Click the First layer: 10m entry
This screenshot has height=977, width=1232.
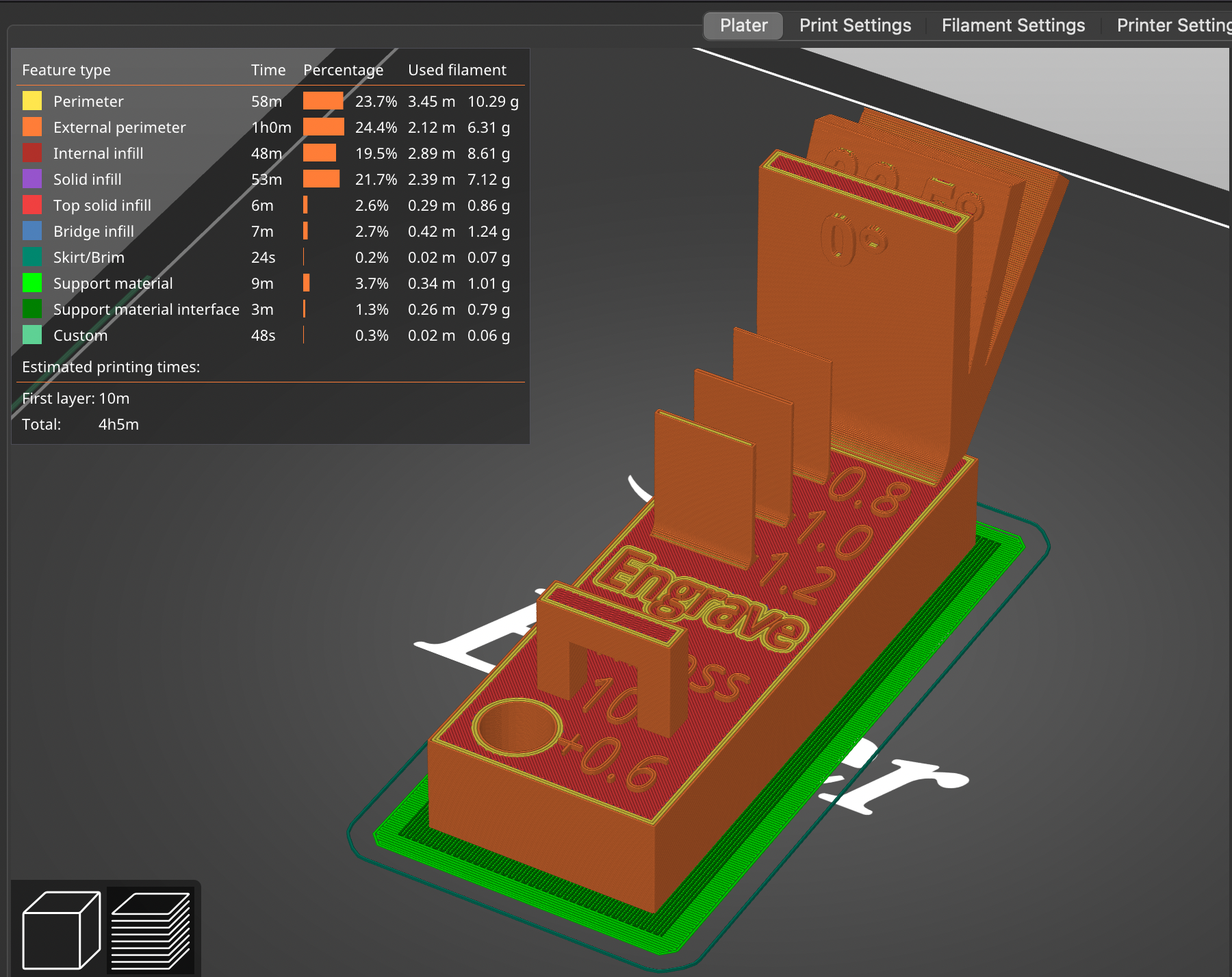click(76, 398)
